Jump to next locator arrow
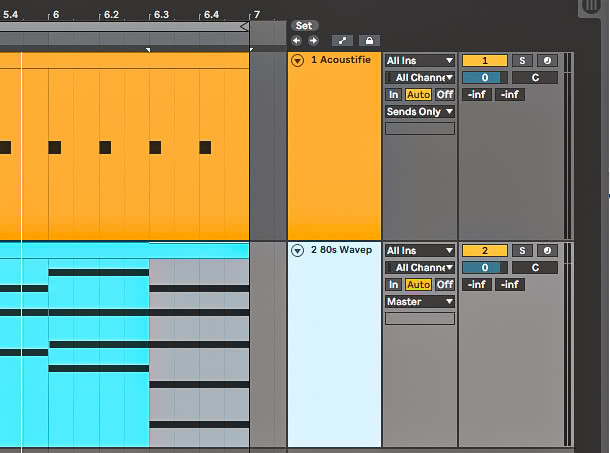Viewport: 610px width, 453px height. pyautogui.click(x=313, y=40)
